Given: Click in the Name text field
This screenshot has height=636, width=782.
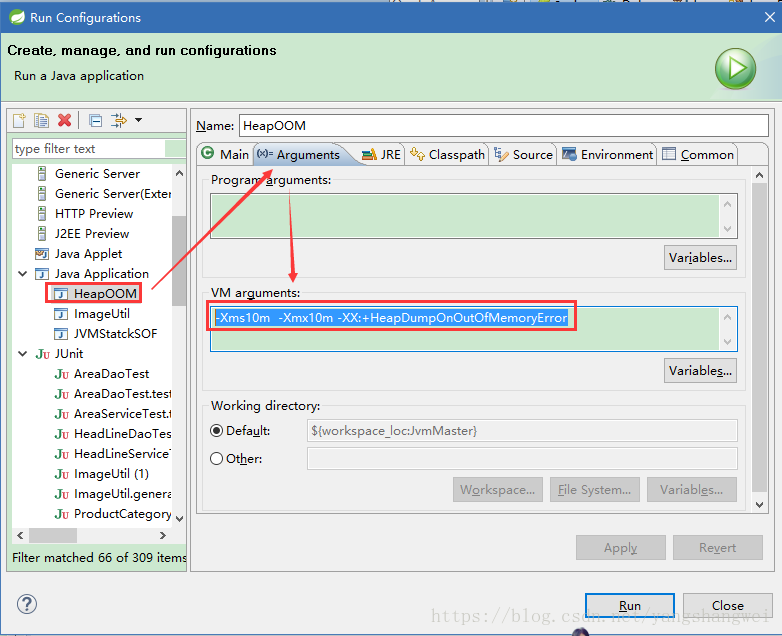Looking at the screenshot, I should click(x=487, y=126).
